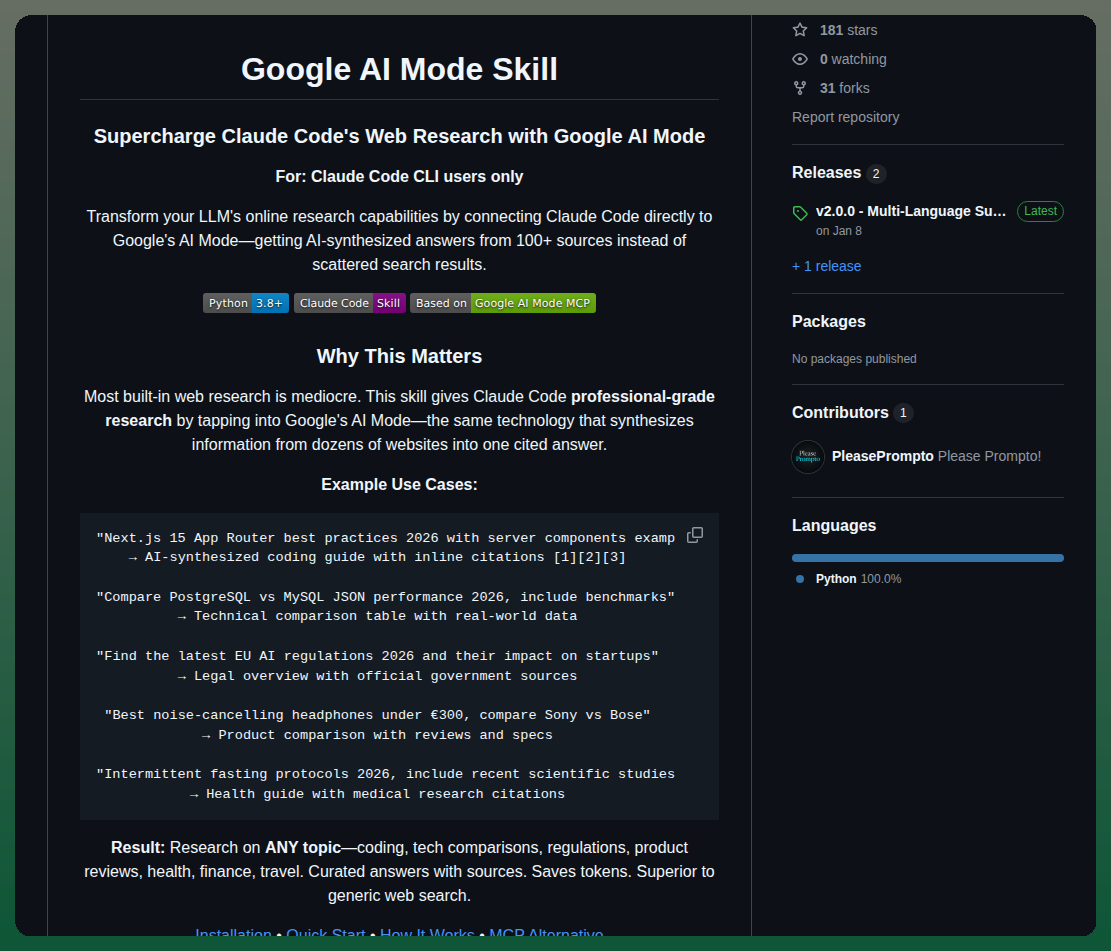Click the noise-cancelling headphones example line
This screenshot has width=1111, height=951.
[x=378, y=715]
